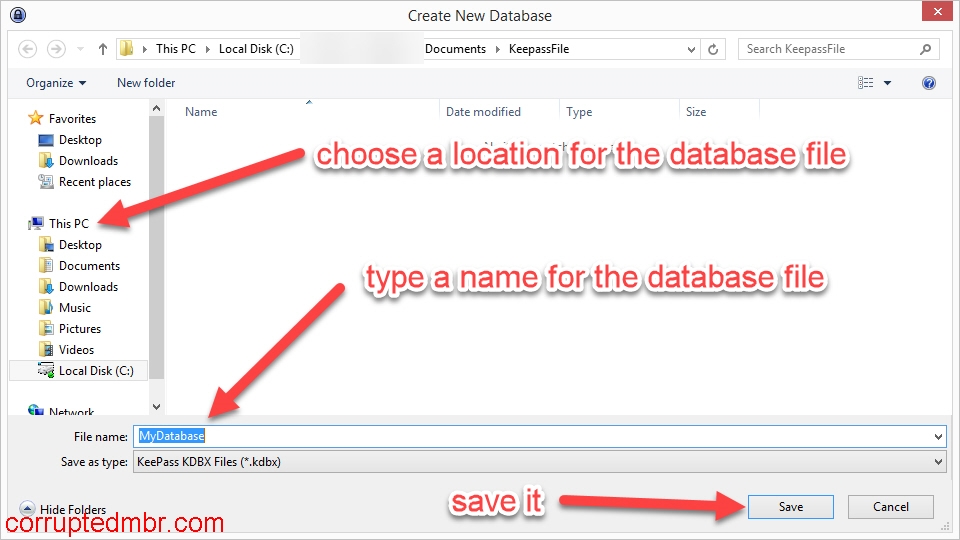Click the Recent places icon
Screen dimensions: 960x540
(x=46, y=181)
